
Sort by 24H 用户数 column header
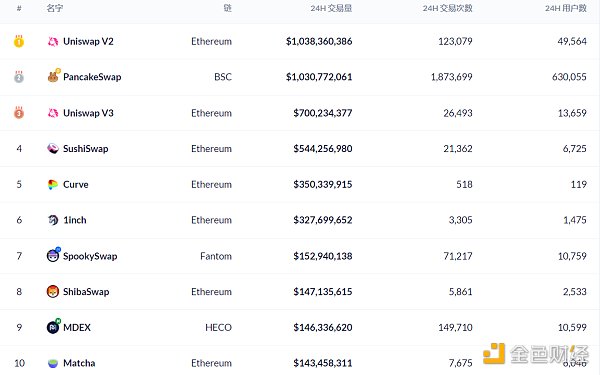pos(566,8)
